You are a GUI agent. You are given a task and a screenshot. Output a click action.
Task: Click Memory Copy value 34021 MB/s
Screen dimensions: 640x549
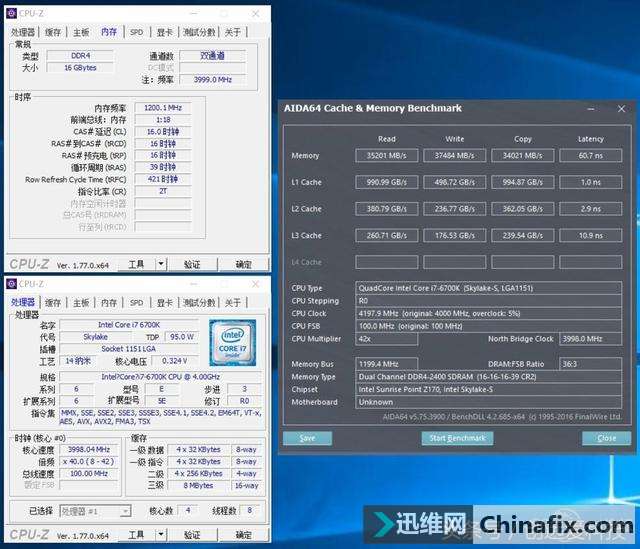523,156
